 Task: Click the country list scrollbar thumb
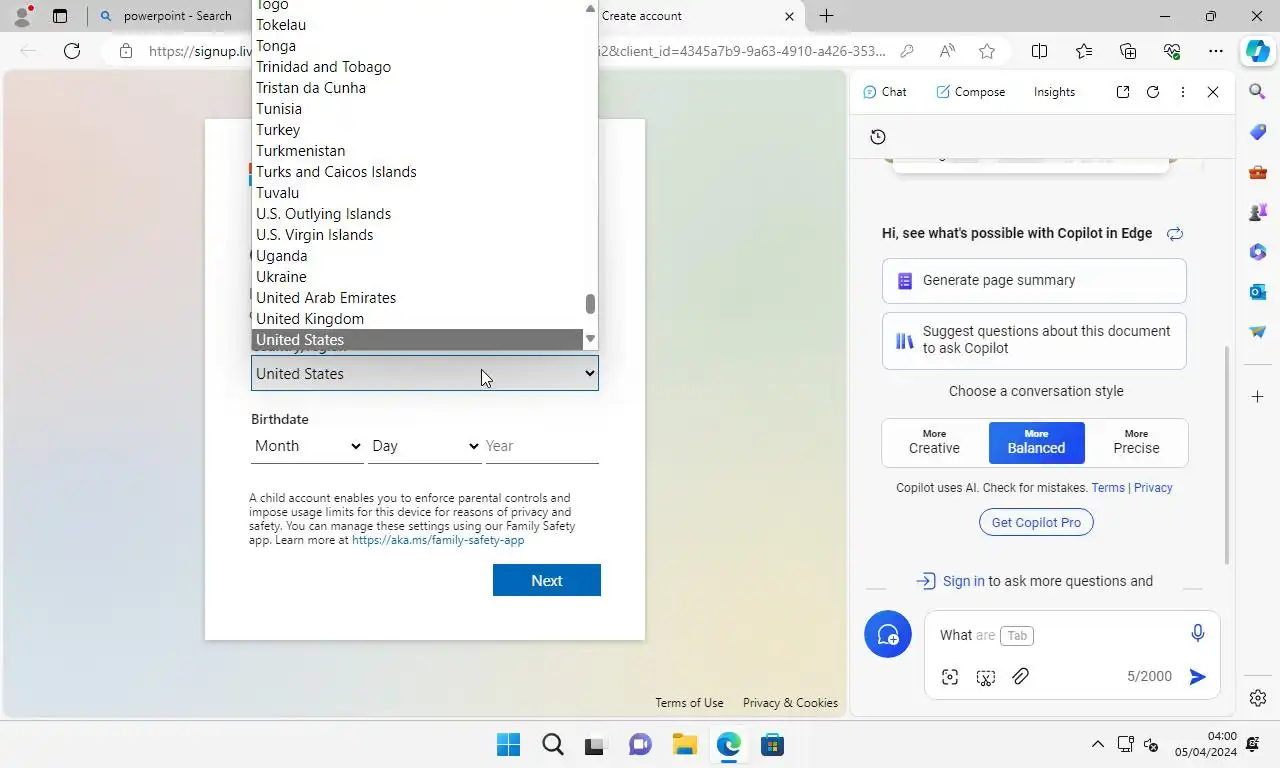tap(590, 304)
